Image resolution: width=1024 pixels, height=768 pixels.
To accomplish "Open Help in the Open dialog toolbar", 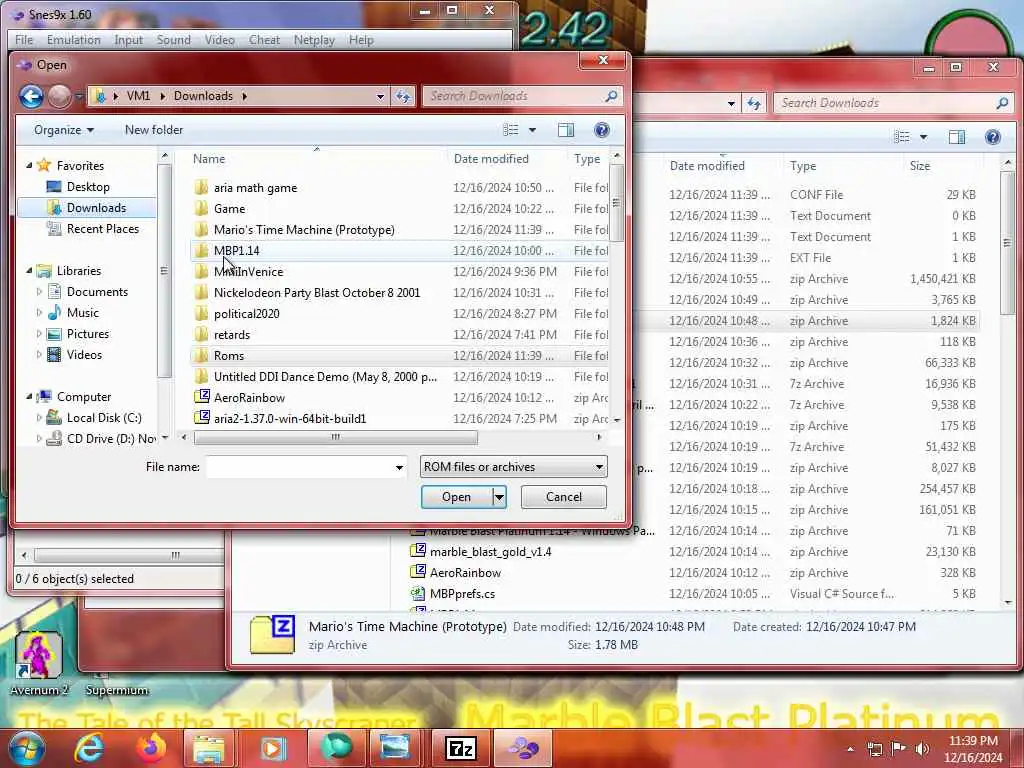I will pyautogui.click(x=601, y=130).
